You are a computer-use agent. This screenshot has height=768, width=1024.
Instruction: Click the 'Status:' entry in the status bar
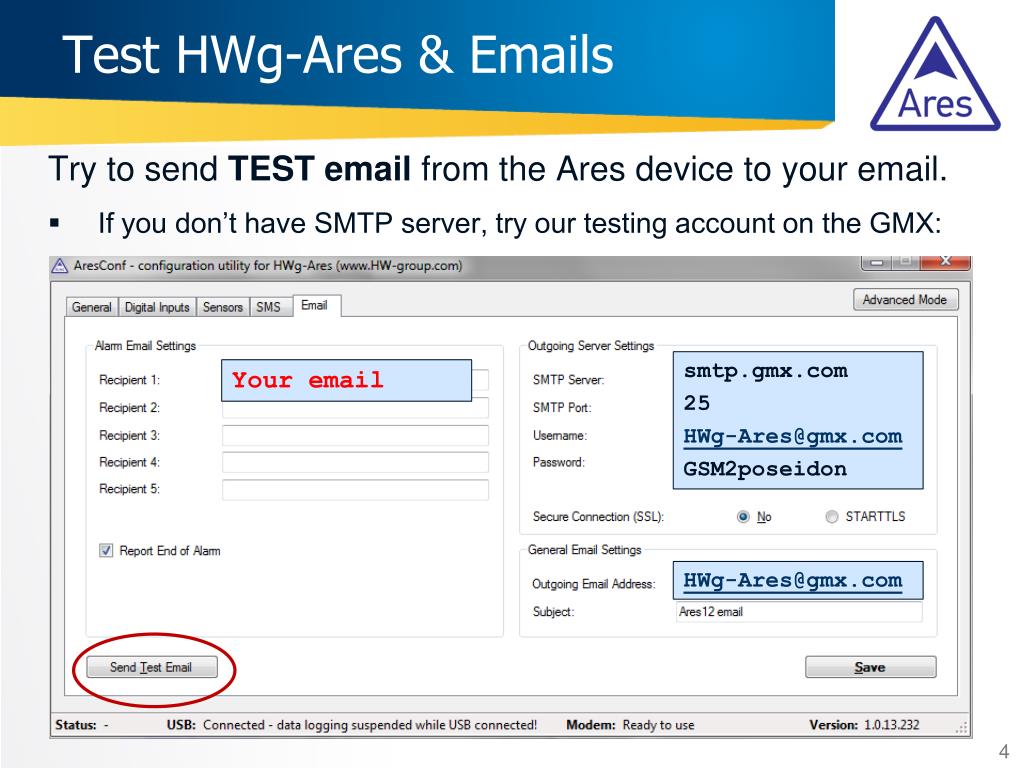point(82,725)
